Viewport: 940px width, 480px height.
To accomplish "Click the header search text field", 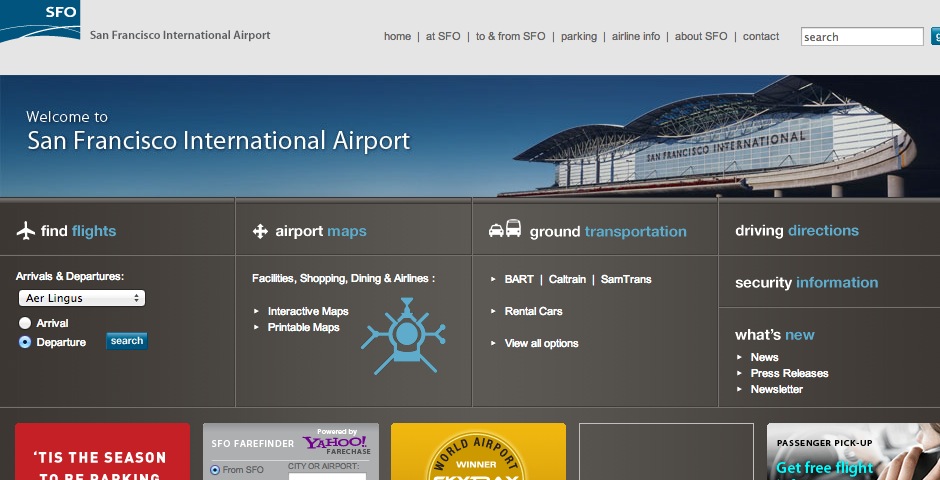I will [x=862, y=37].
